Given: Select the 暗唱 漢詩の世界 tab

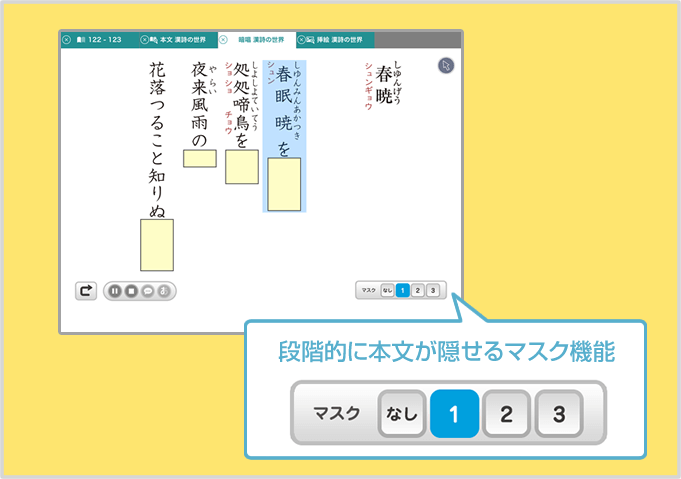Looking at the screenshot, I should (x=257, y=40).
